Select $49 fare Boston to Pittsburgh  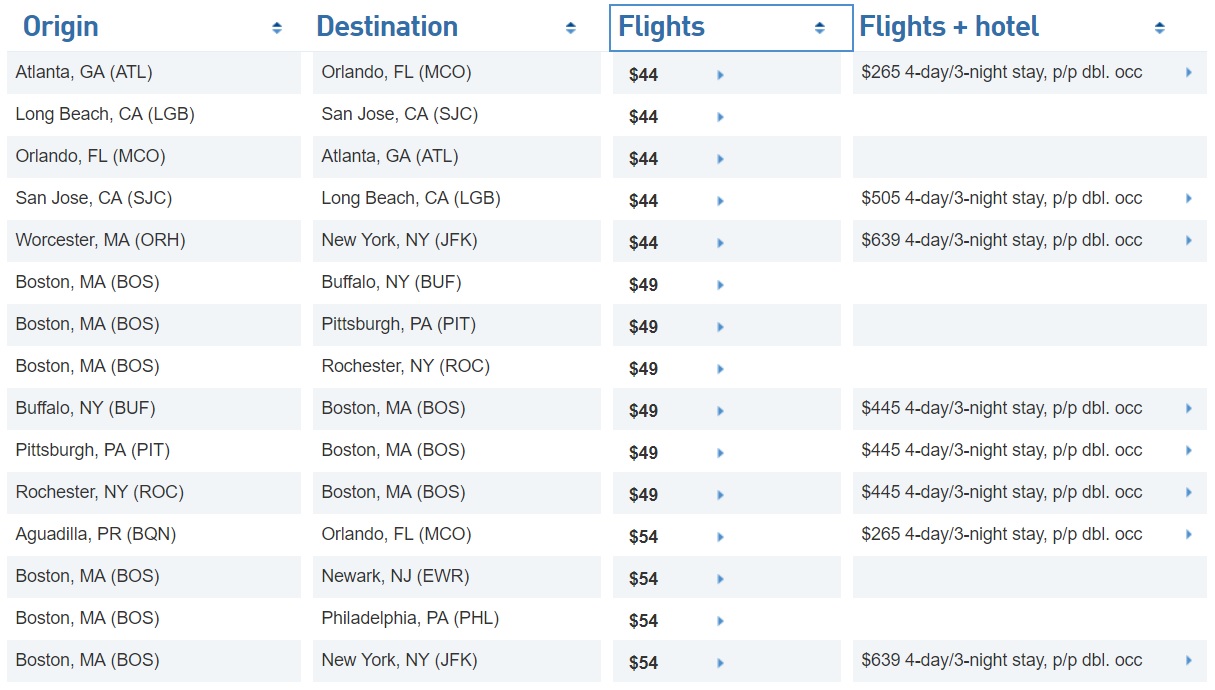pos(644,327)
